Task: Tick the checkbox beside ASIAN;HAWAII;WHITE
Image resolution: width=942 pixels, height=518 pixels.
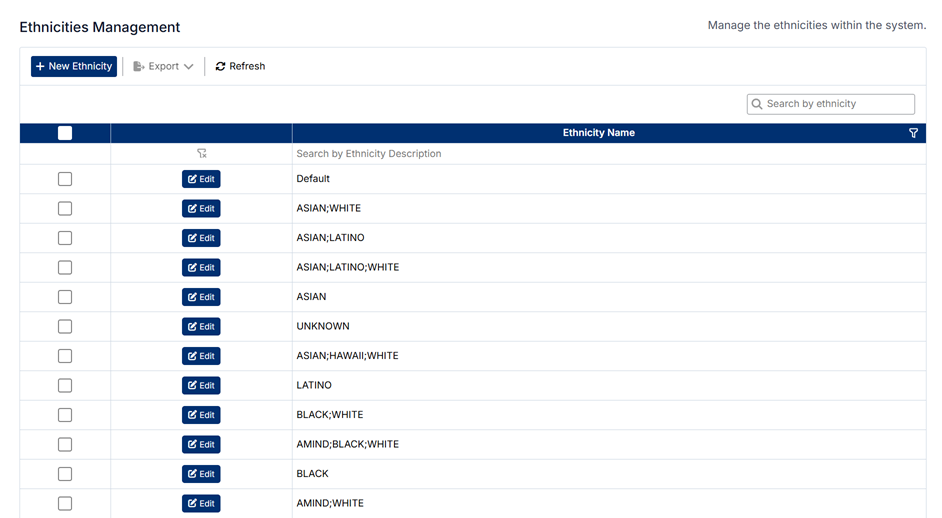Action: click(x=65, y=356)
